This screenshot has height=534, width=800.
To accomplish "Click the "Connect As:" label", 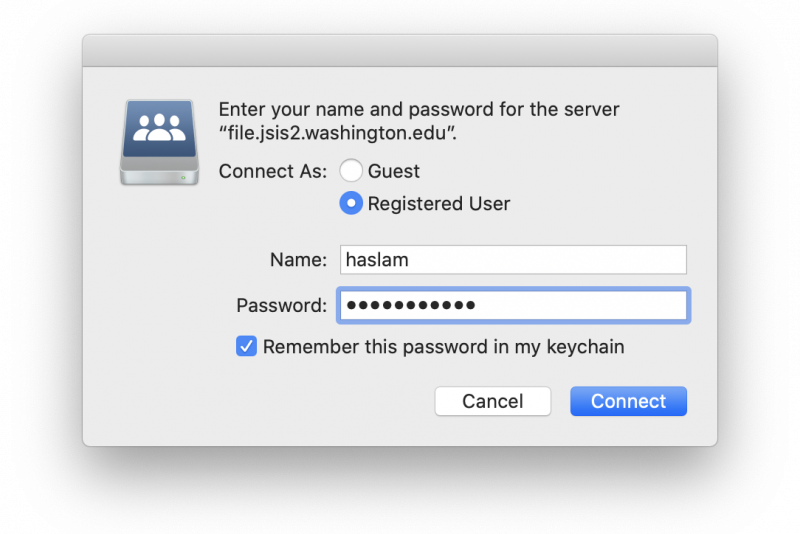I will pos(273,171).
